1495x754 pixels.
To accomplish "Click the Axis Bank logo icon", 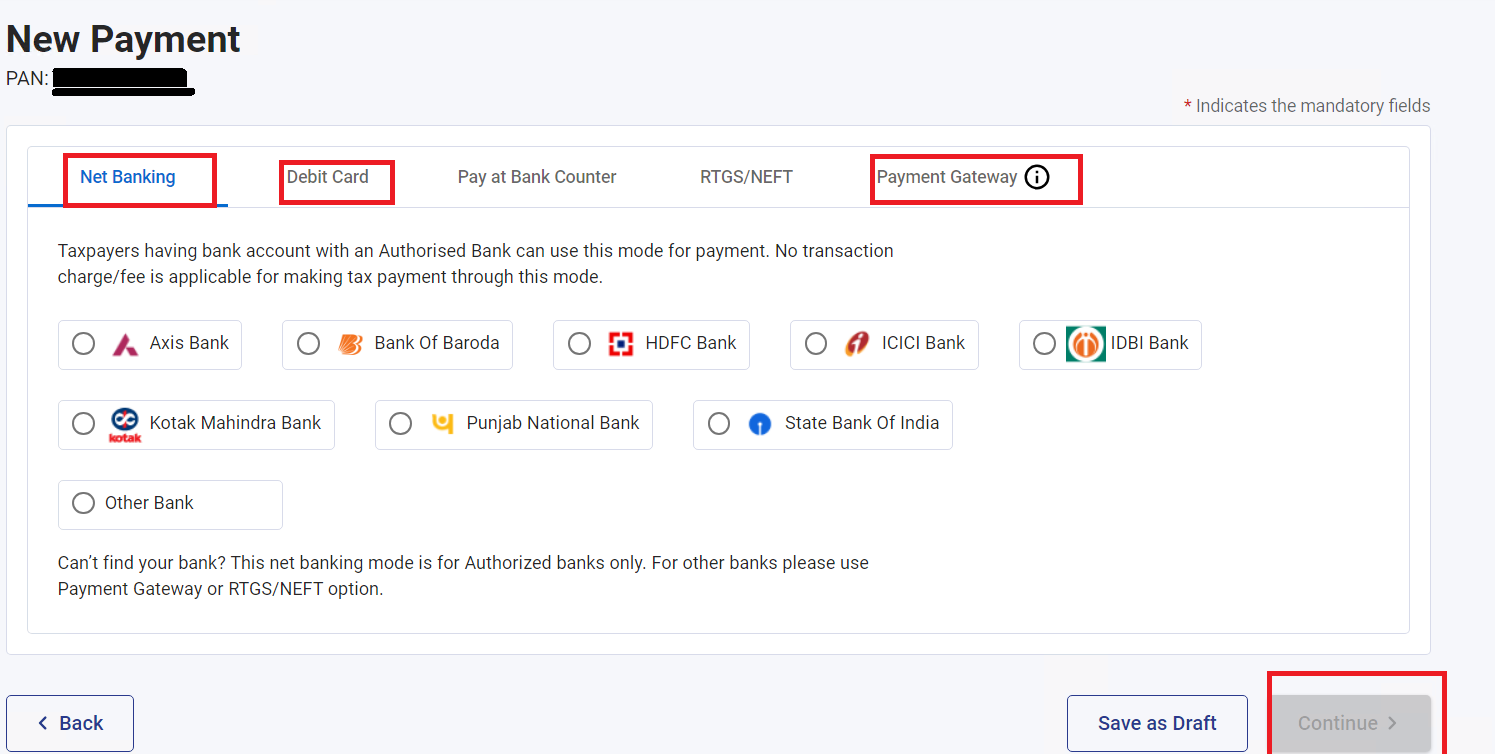I will tap(125, 345).
